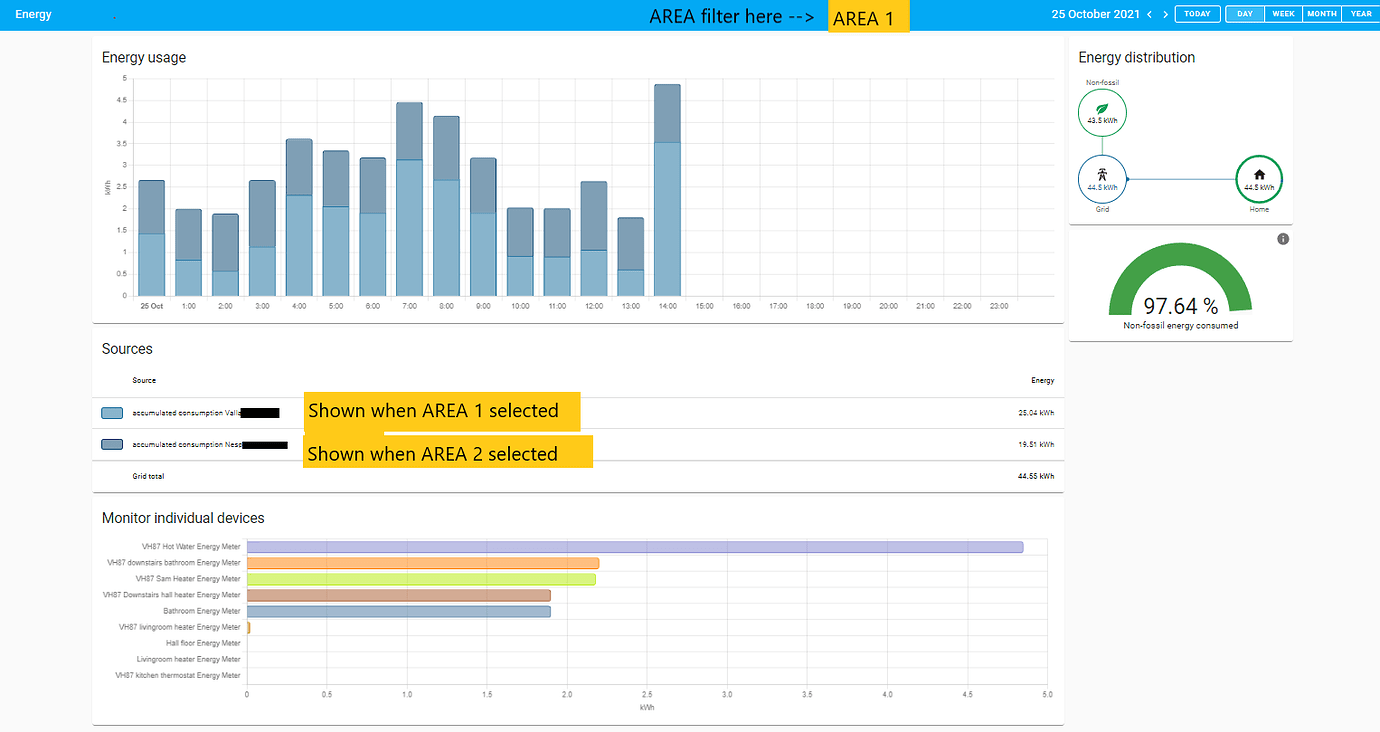Select the DAY period view
This screenshot has height=732, width=1380.
1244,14
